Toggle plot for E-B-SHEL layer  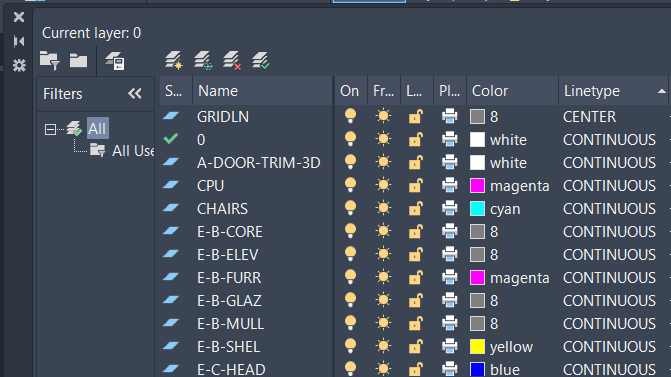[x=450, y=346]
